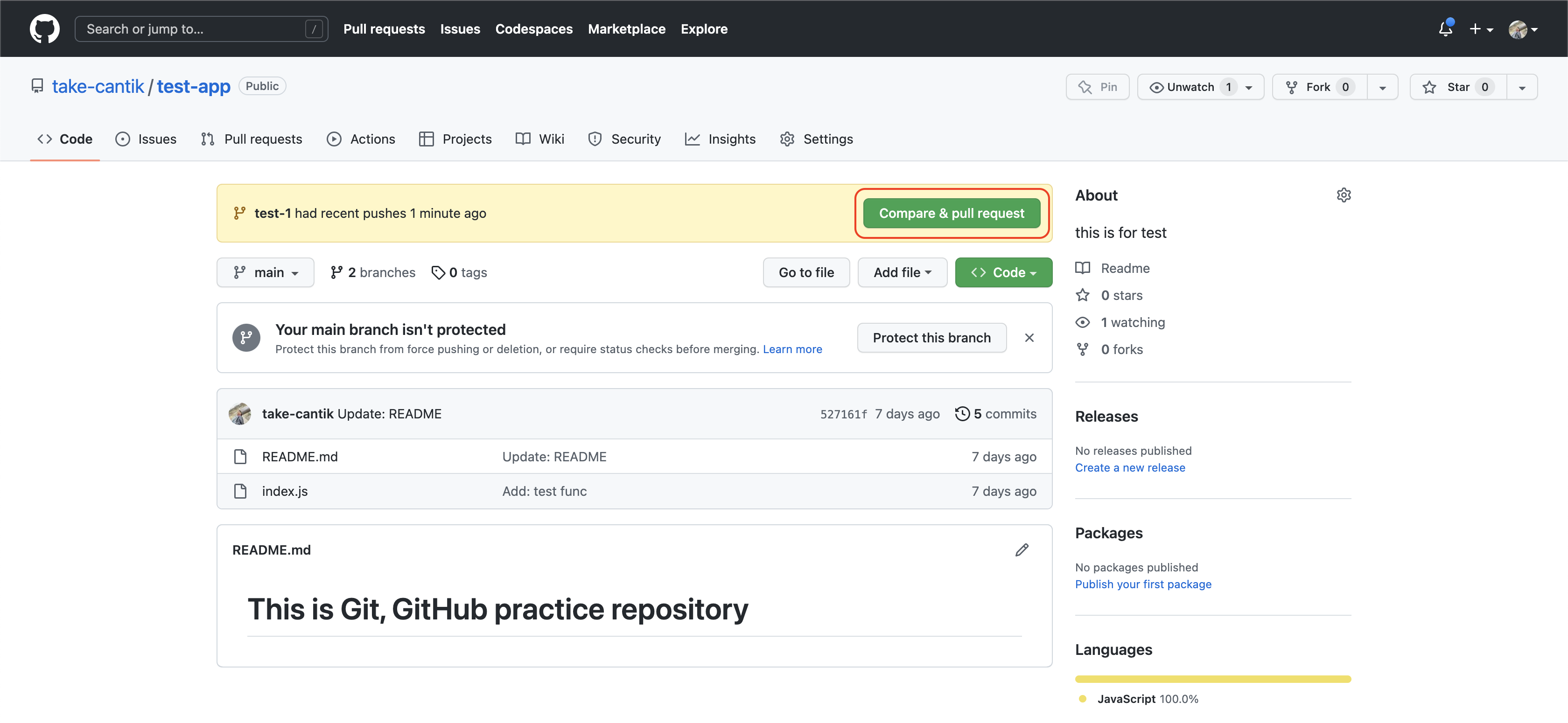This screenshot has width=1568, height=723.
Task: Expand the green Code dropdown
Action: pyautogui.click(x=1003, y=273)
